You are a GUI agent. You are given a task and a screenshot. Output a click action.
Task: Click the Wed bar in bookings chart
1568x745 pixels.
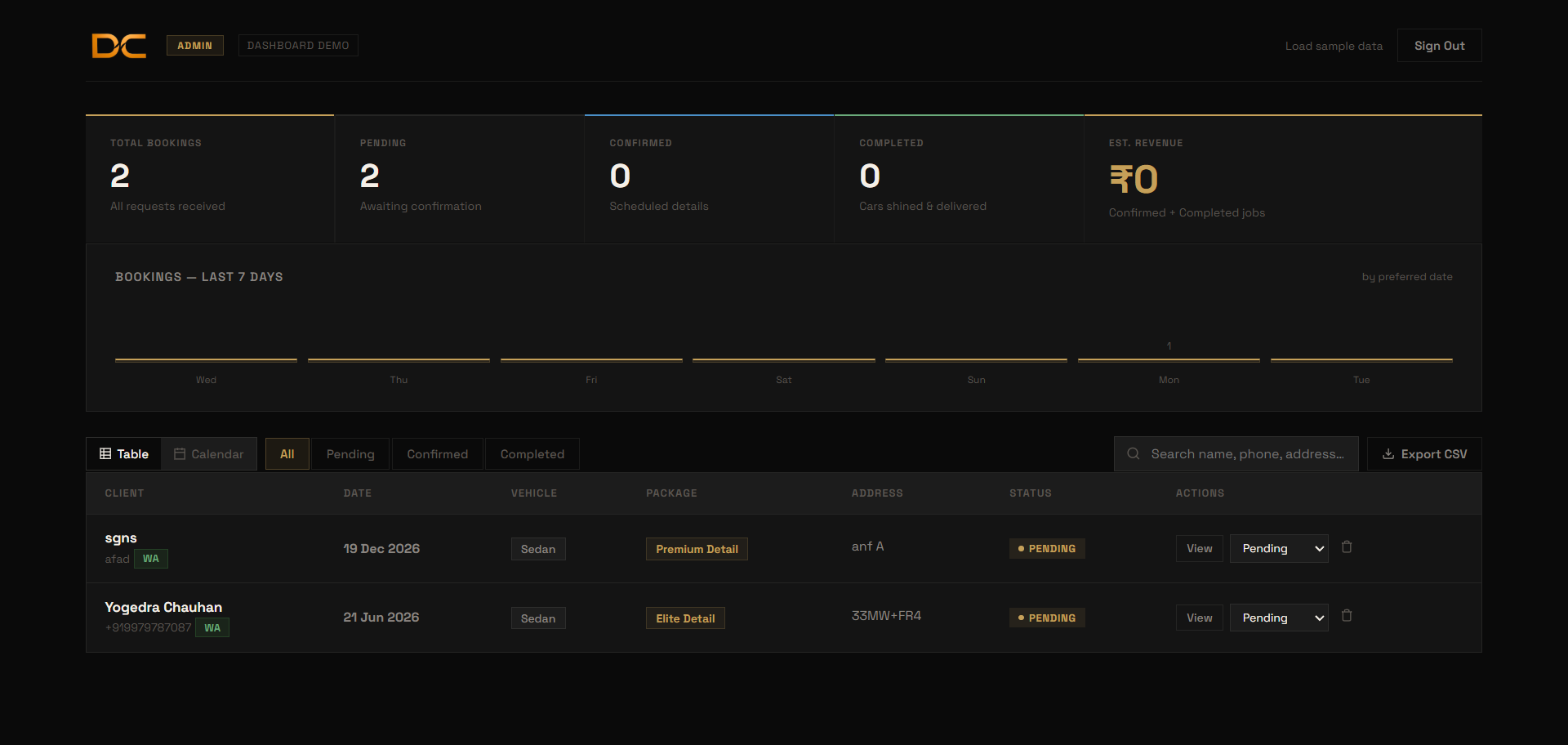pyautogui.click(x=206, y=359)
